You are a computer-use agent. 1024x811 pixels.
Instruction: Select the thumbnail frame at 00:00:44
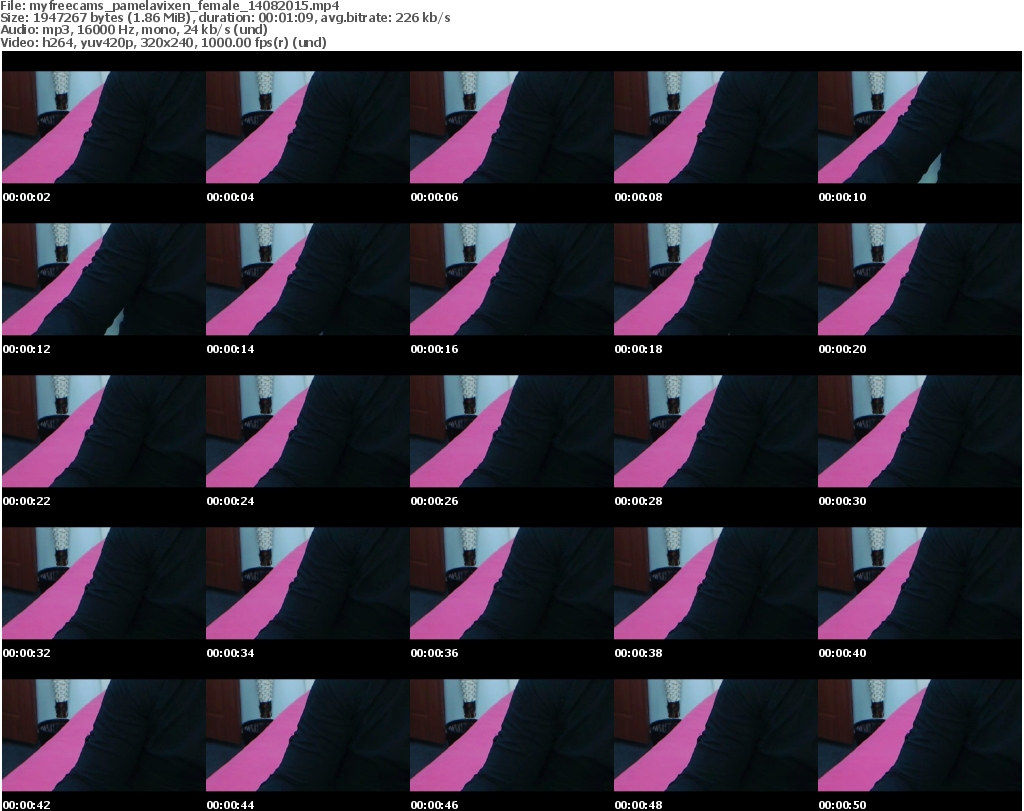[x=307, y=736]
